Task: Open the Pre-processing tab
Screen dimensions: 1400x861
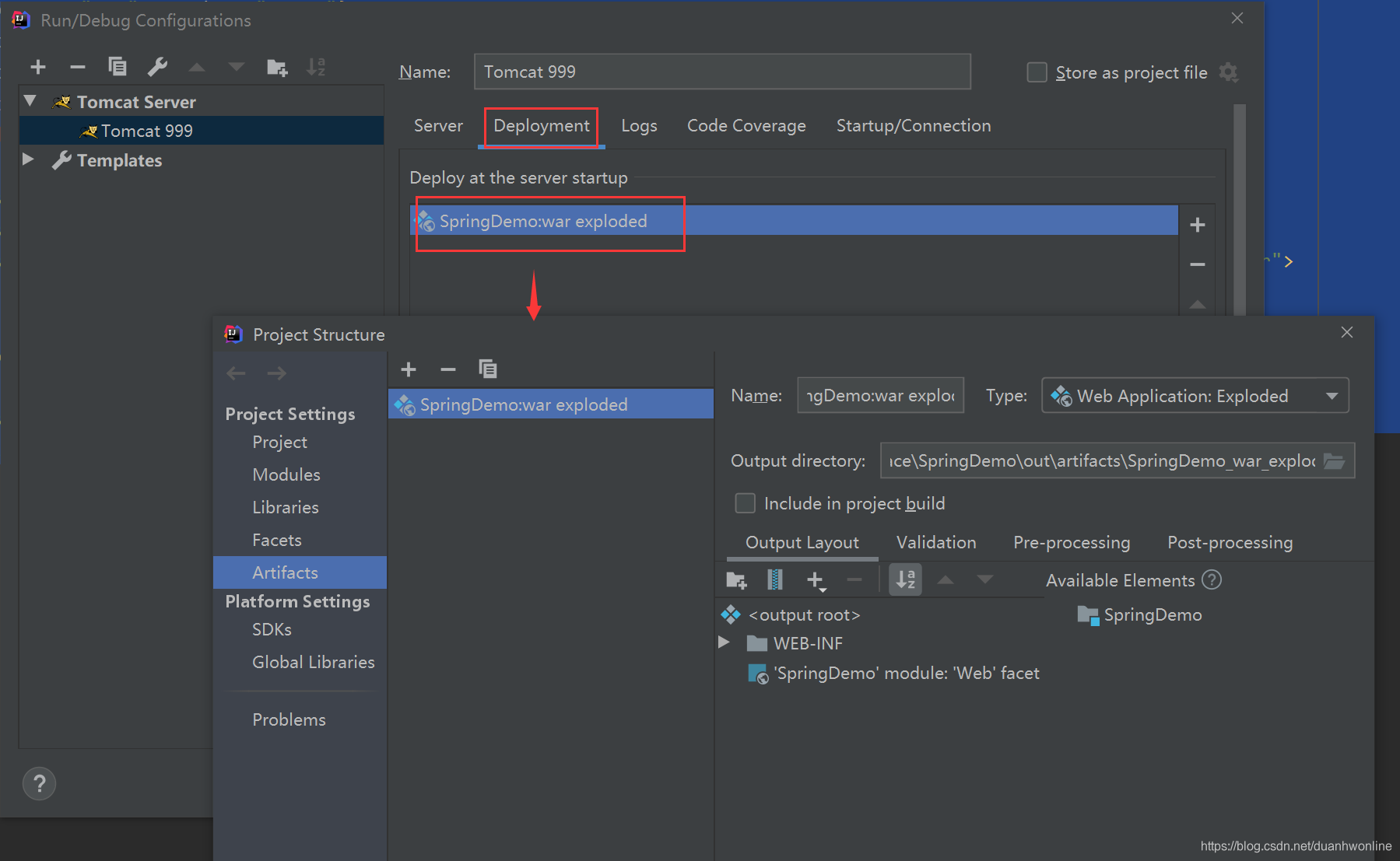Action: tap(1072, 542)
